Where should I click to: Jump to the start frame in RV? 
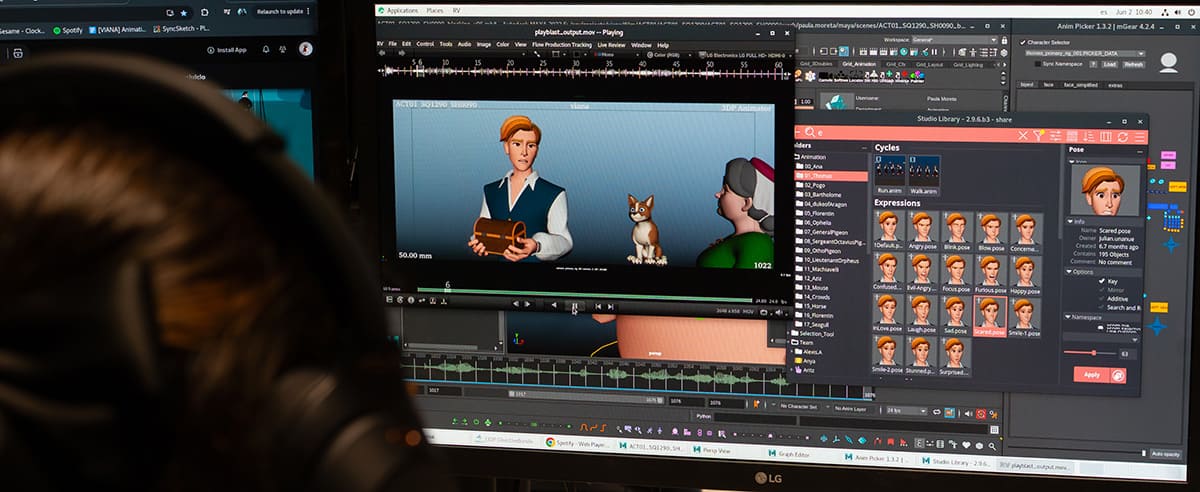(598, 306)
